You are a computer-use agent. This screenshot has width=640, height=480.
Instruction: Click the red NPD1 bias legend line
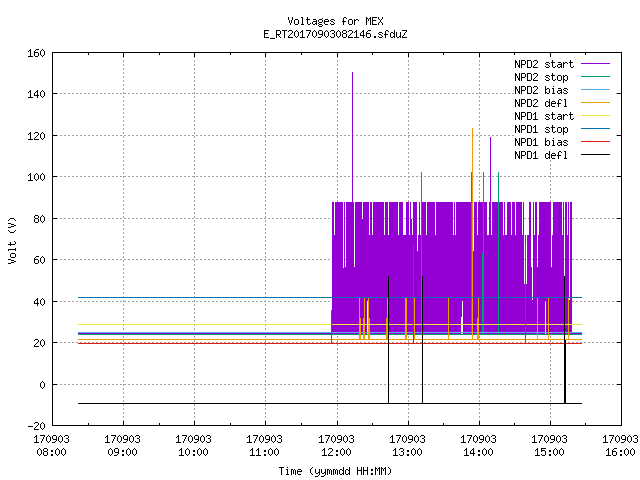[595, 142]
